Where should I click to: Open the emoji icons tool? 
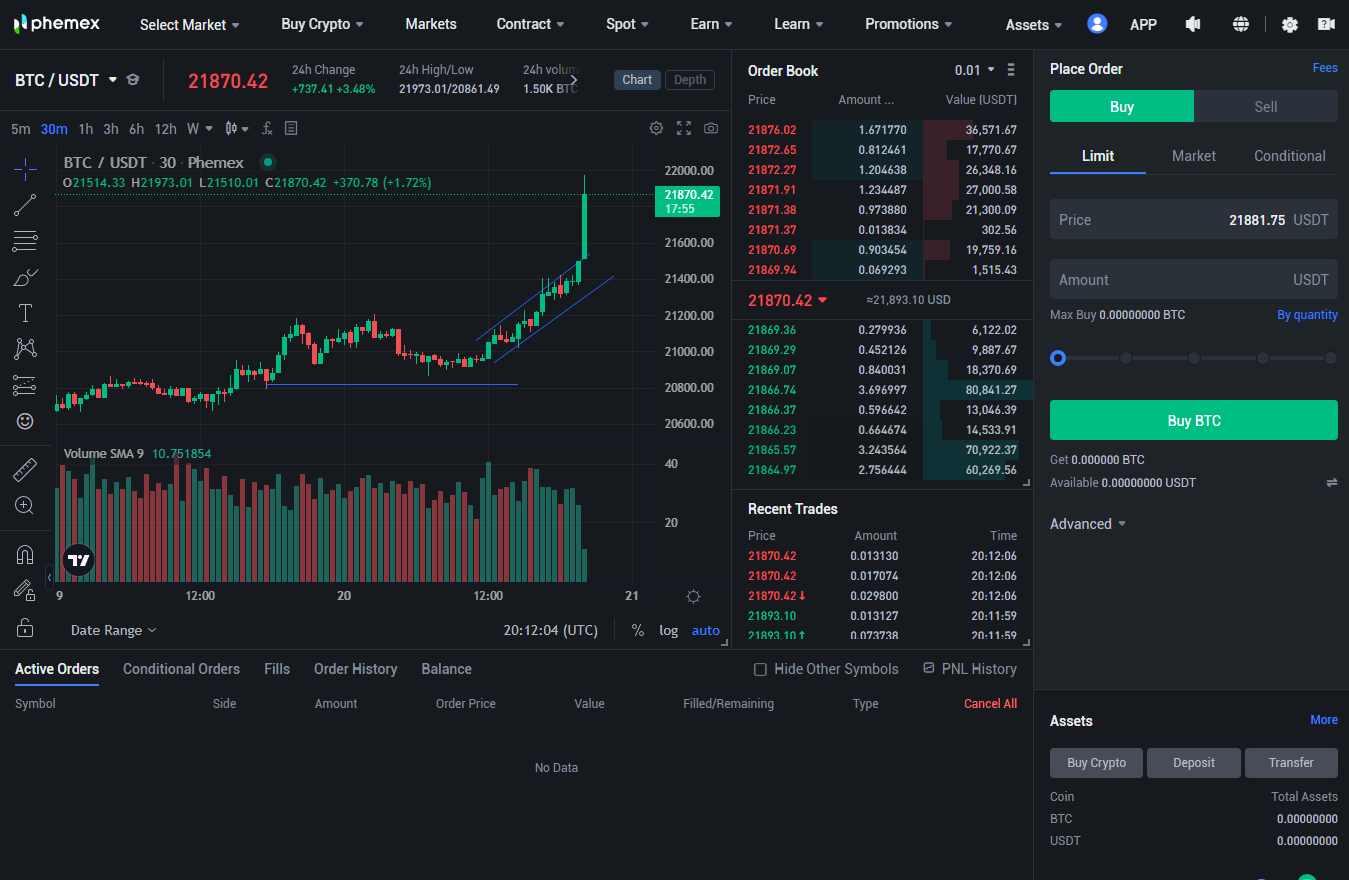coord(25,421)
